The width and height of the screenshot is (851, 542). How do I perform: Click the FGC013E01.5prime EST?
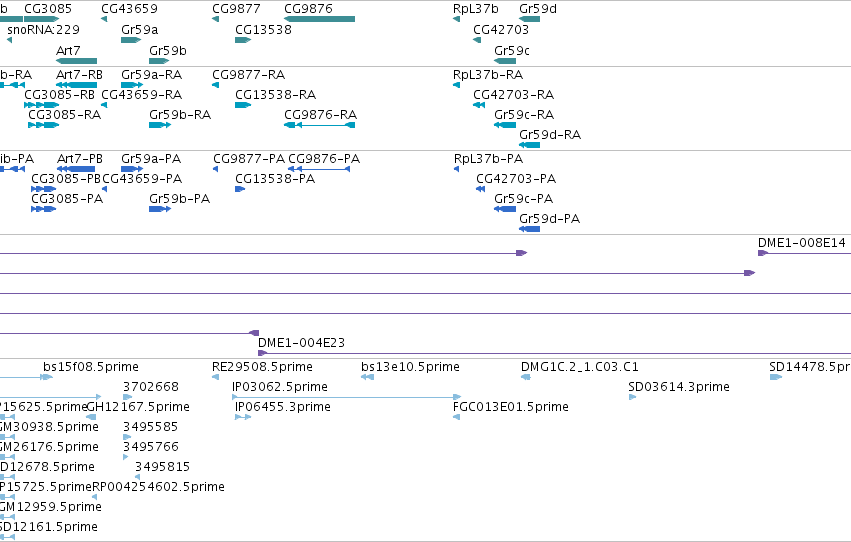click(x=456, y=417)
